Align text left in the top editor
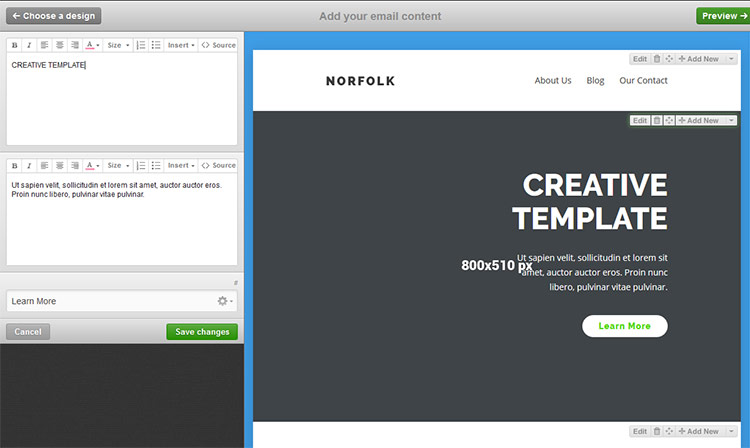 pyautogui.click(x=45, y=45)
